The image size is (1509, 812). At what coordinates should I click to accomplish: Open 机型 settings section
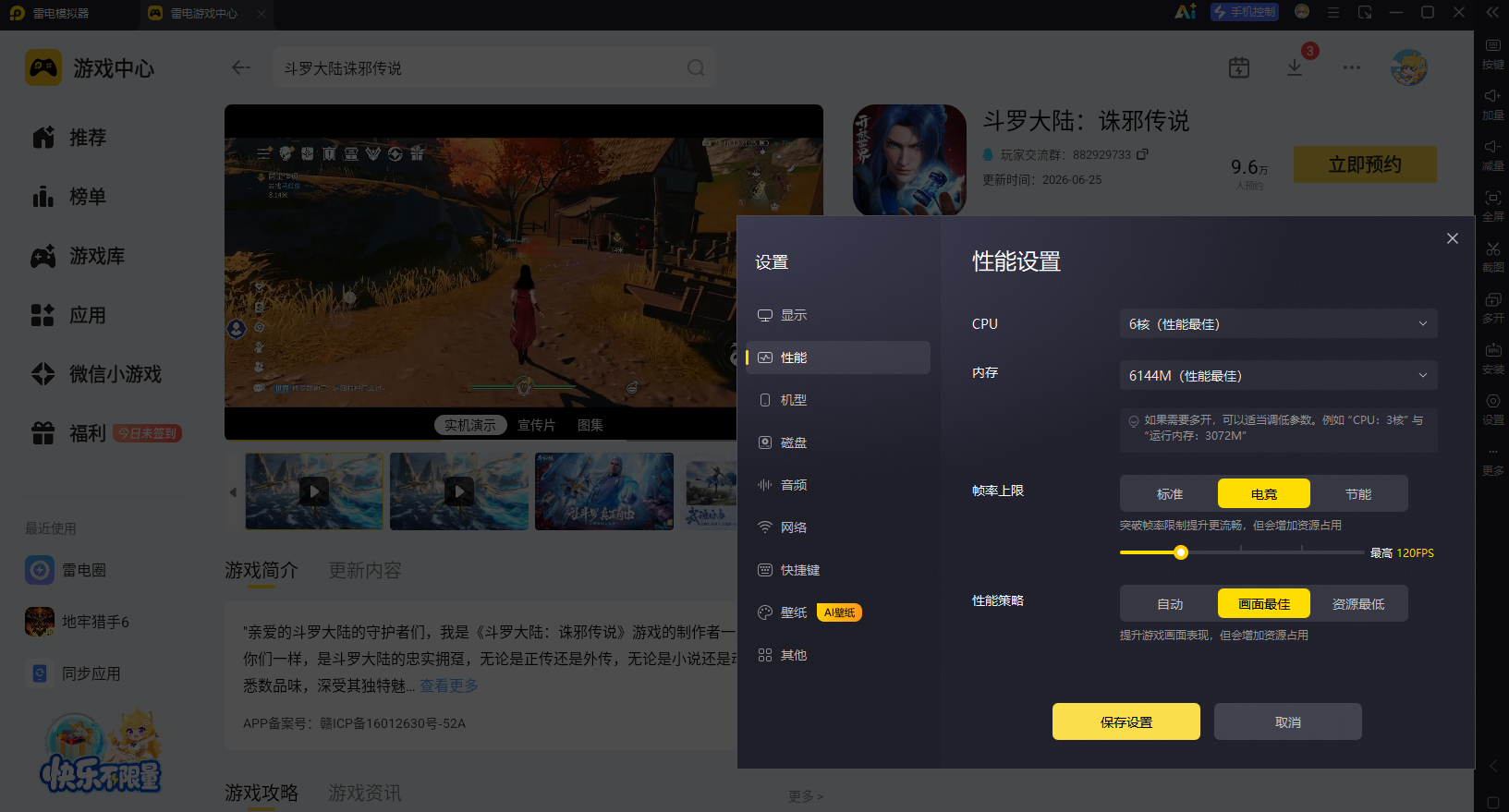point(838,400)
